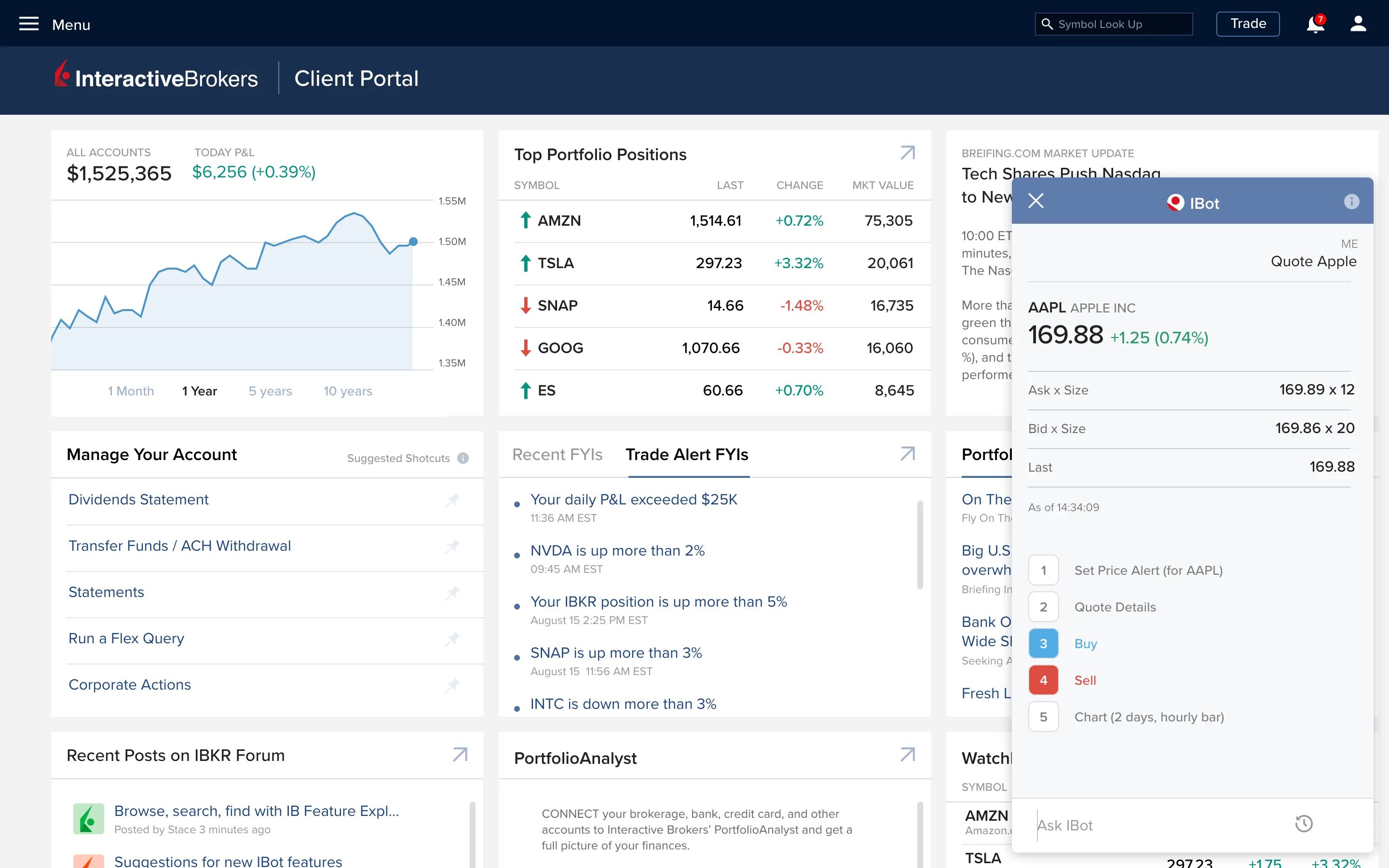Click the user profile icon top right
Image resolution: width=1389 pixels, height=868 pixels.
(x=1358, y=24)
